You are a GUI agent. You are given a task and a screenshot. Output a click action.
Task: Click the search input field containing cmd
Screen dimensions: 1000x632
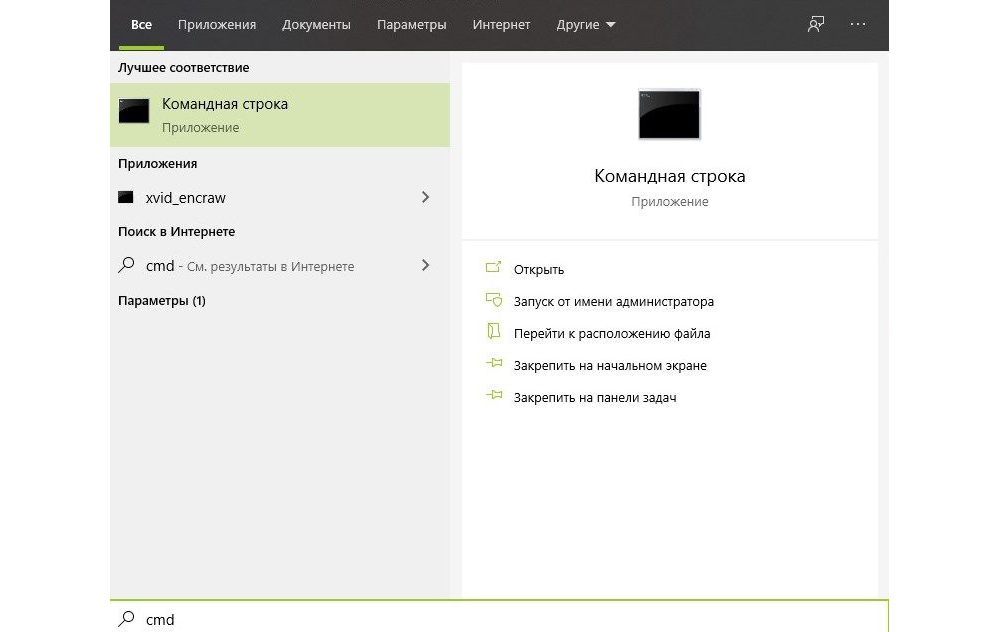500,619
